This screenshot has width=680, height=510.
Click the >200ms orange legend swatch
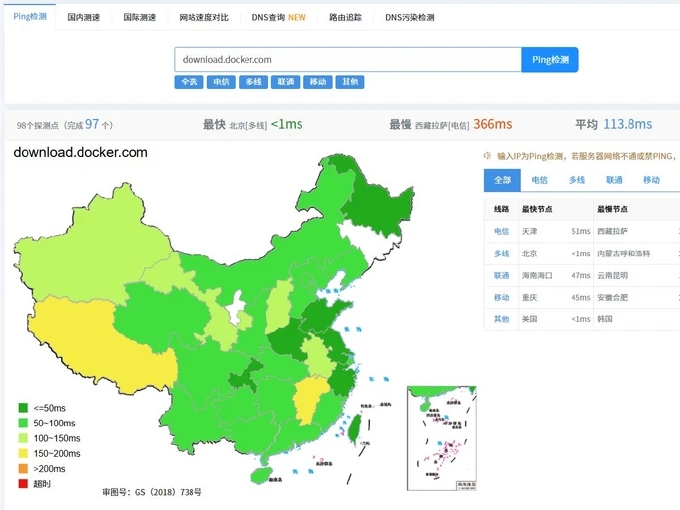[23, 469]
